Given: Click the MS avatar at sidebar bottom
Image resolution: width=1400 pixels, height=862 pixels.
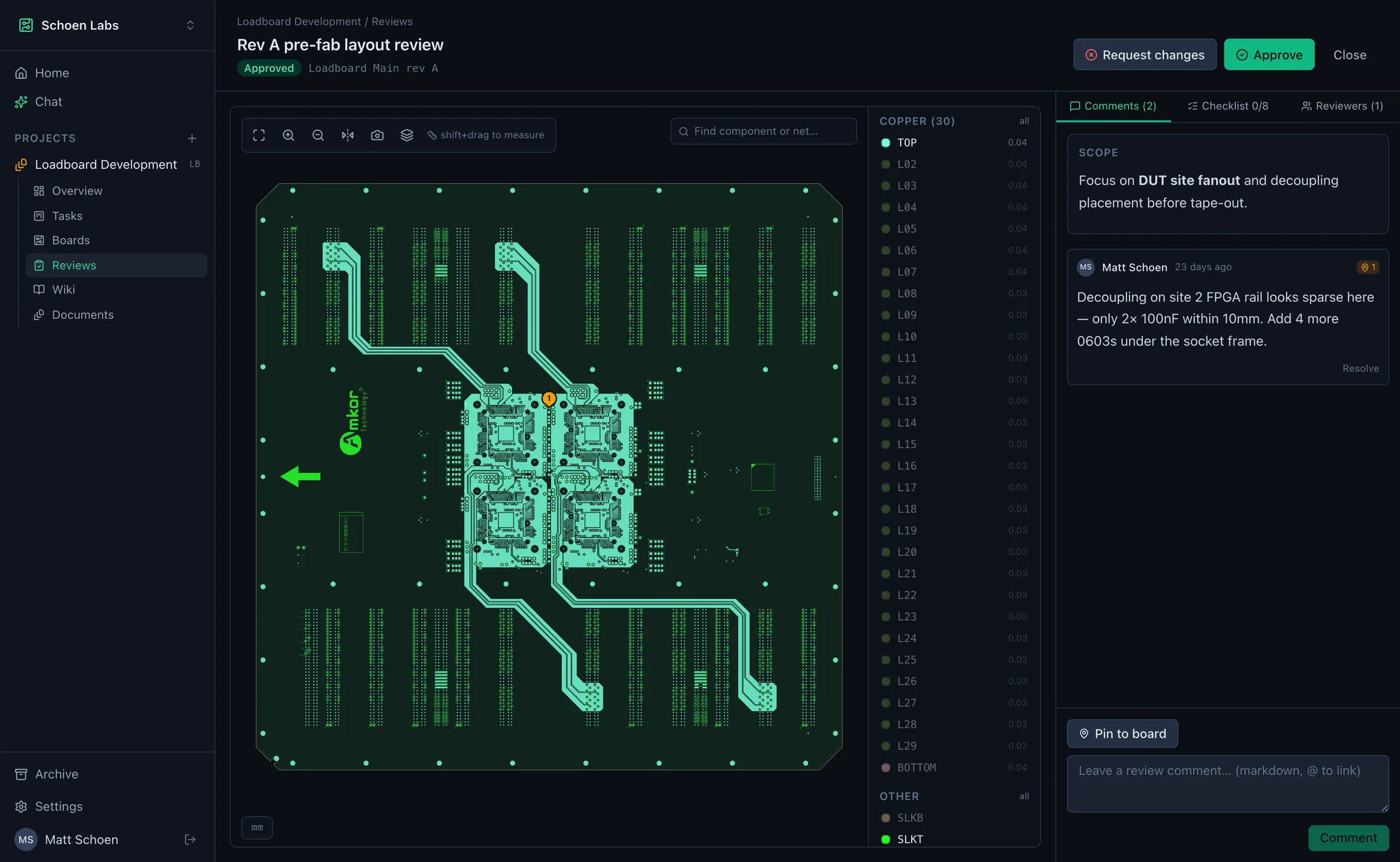Looking at the screenshot, I should 26,840.
